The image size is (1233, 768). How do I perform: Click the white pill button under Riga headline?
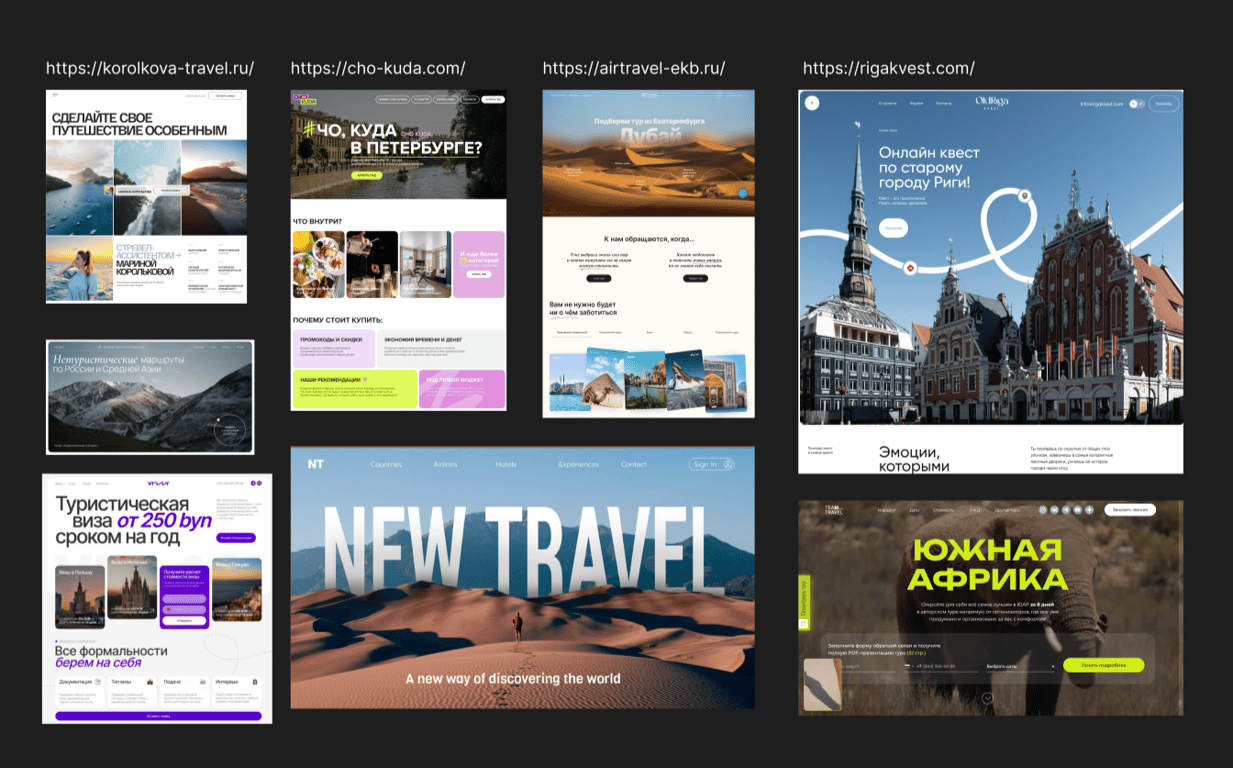point(893,228)
